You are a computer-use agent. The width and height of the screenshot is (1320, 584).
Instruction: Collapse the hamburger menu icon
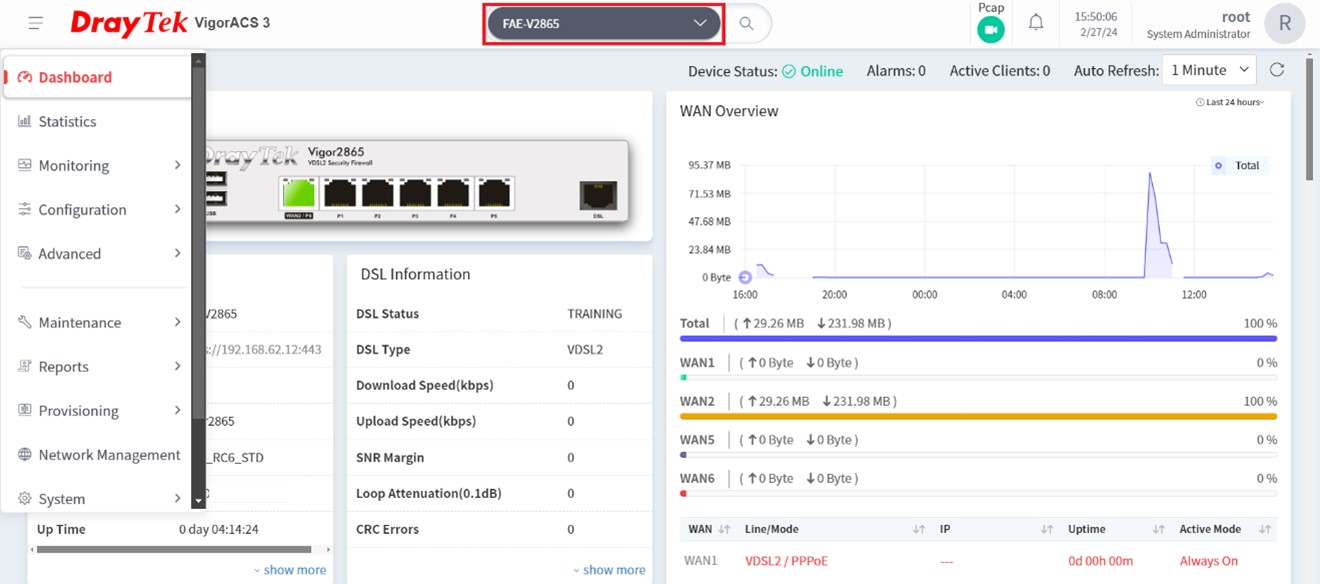pos(36,23)
